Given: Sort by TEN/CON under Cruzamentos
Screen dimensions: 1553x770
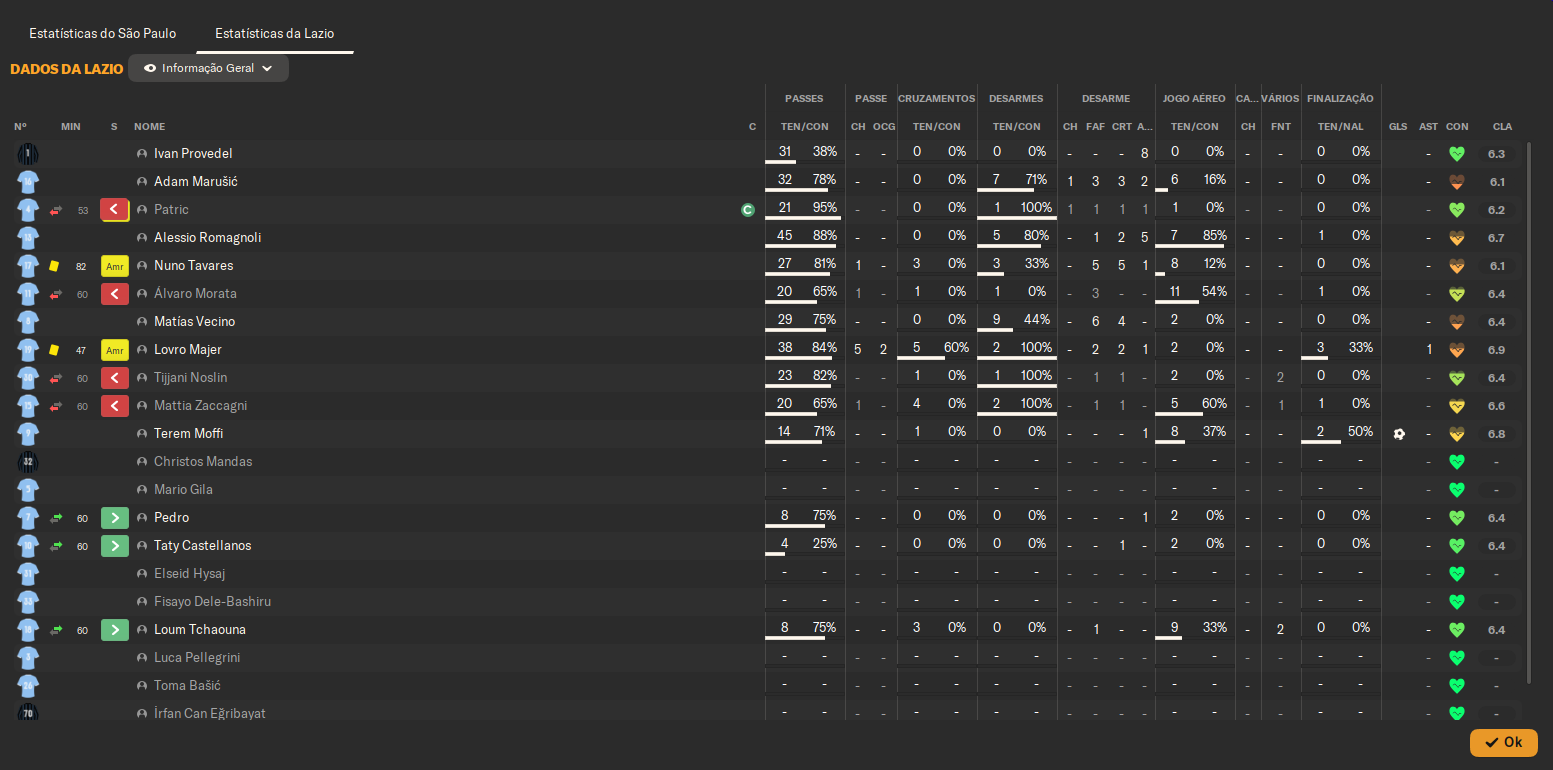Looking at the screenshot, I should 937,127.
